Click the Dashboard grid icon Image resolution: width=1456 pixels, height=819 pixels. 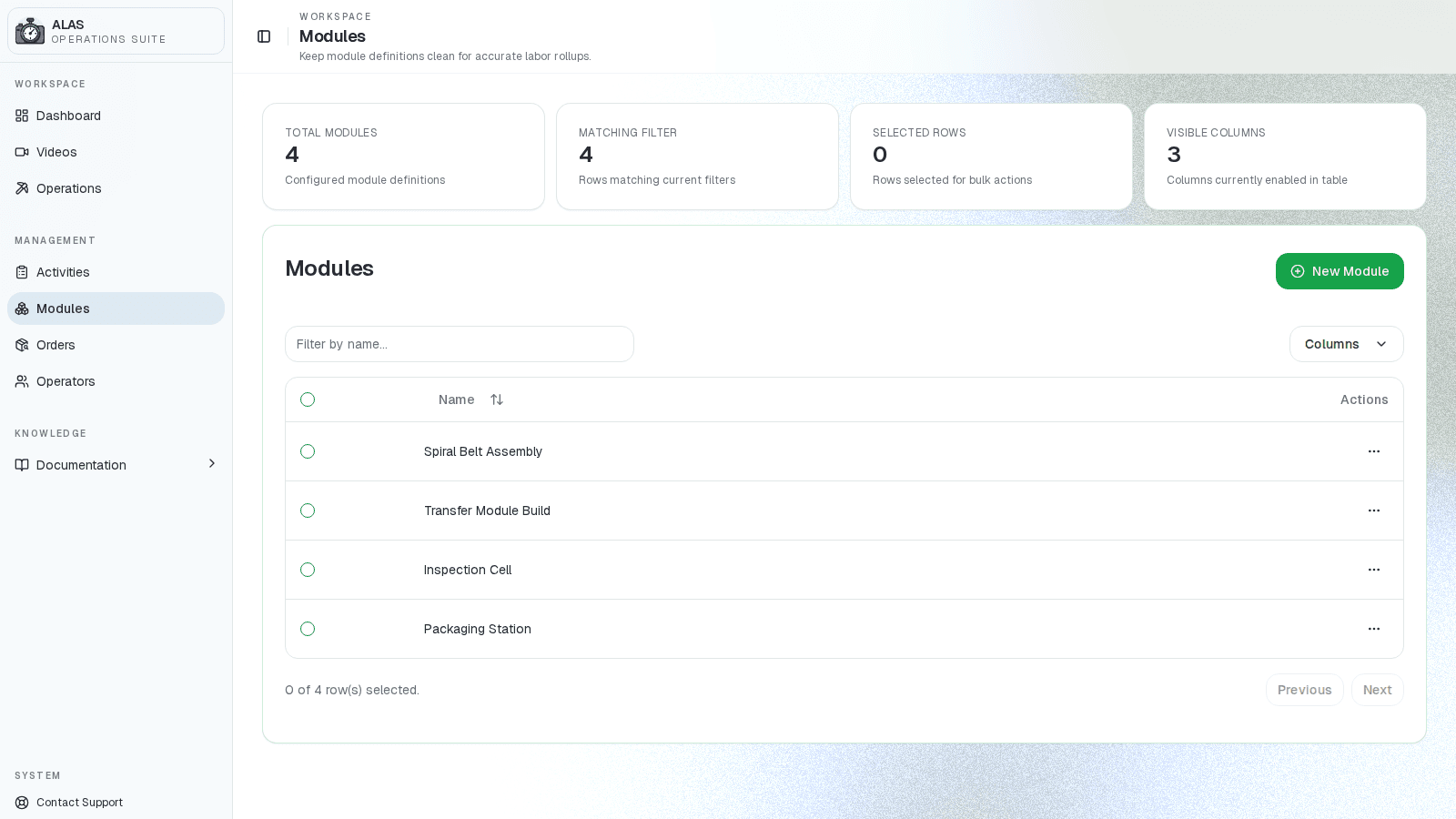pos(22,116)
